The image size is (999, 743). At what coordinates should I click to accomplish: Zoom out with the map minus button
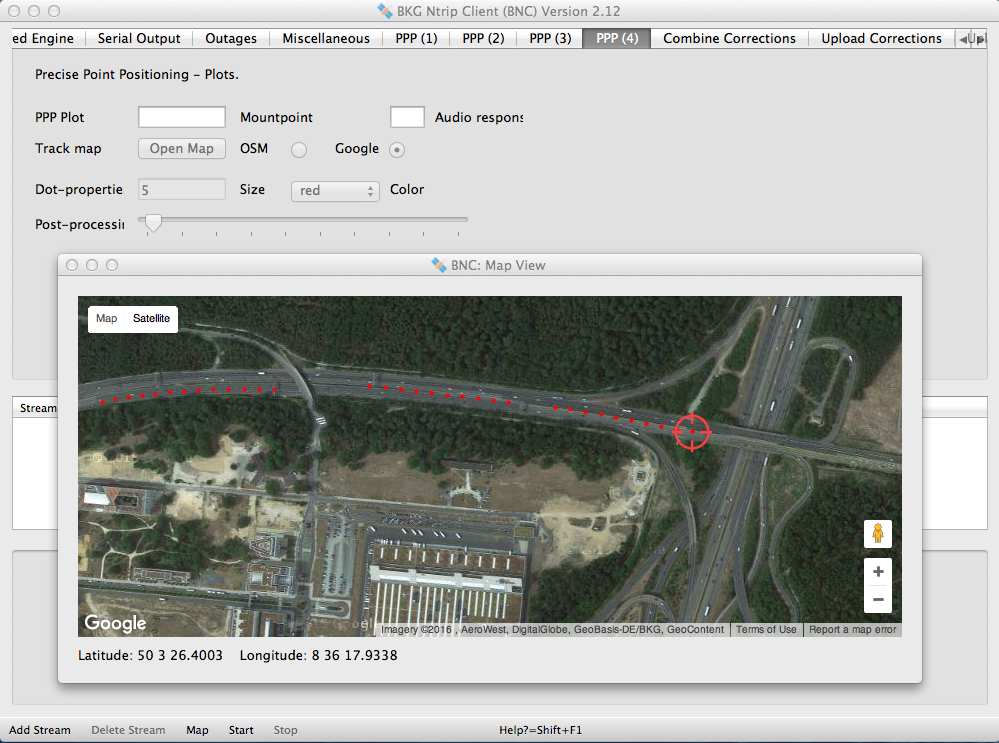coord(877,599)
